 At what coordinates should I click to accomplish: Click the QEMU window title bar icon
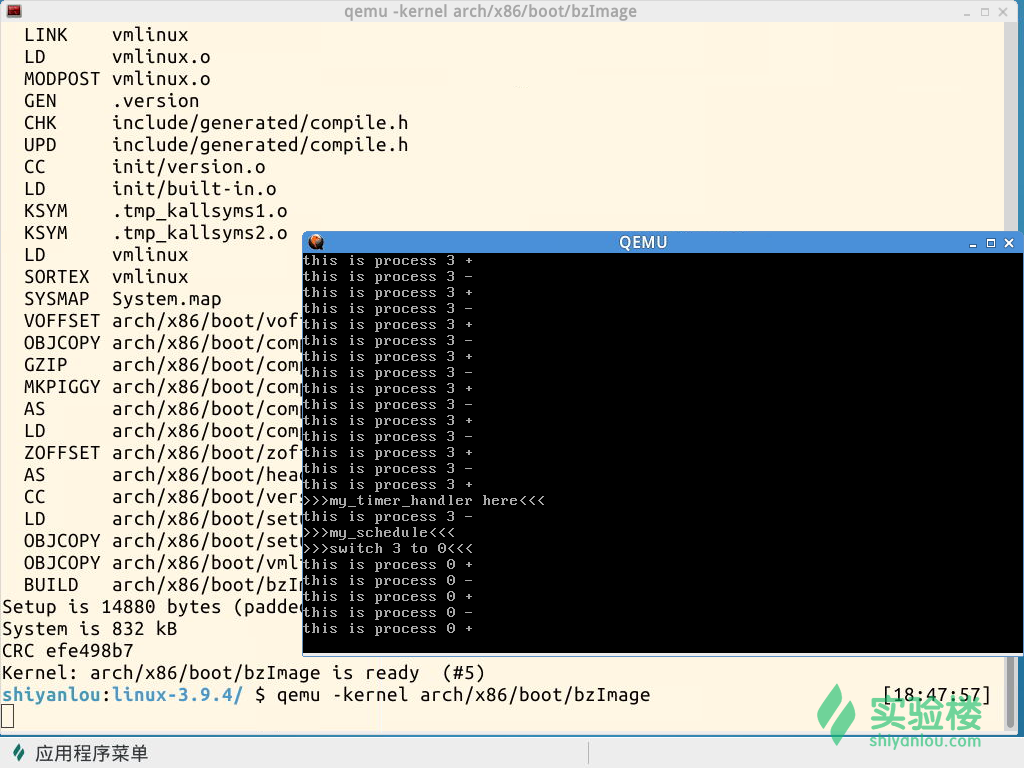click(x=316, y=242)
